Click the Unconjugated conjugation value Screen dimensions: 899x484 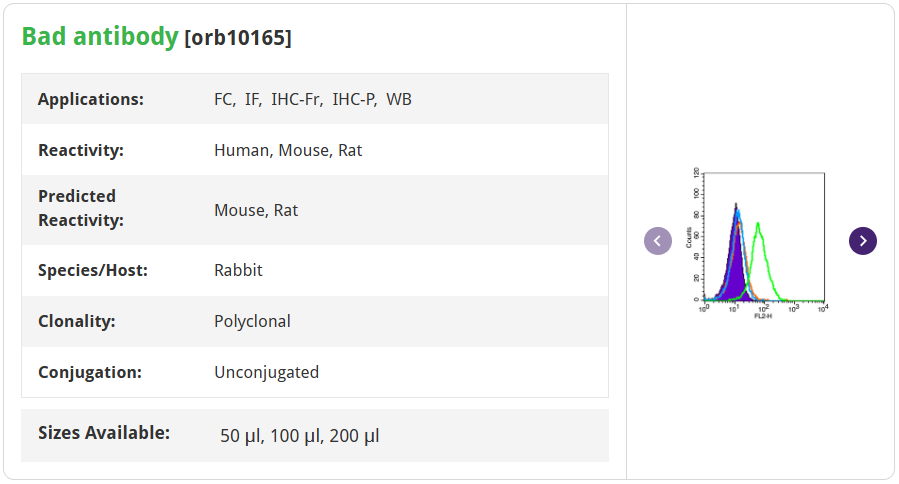(267, 372)
